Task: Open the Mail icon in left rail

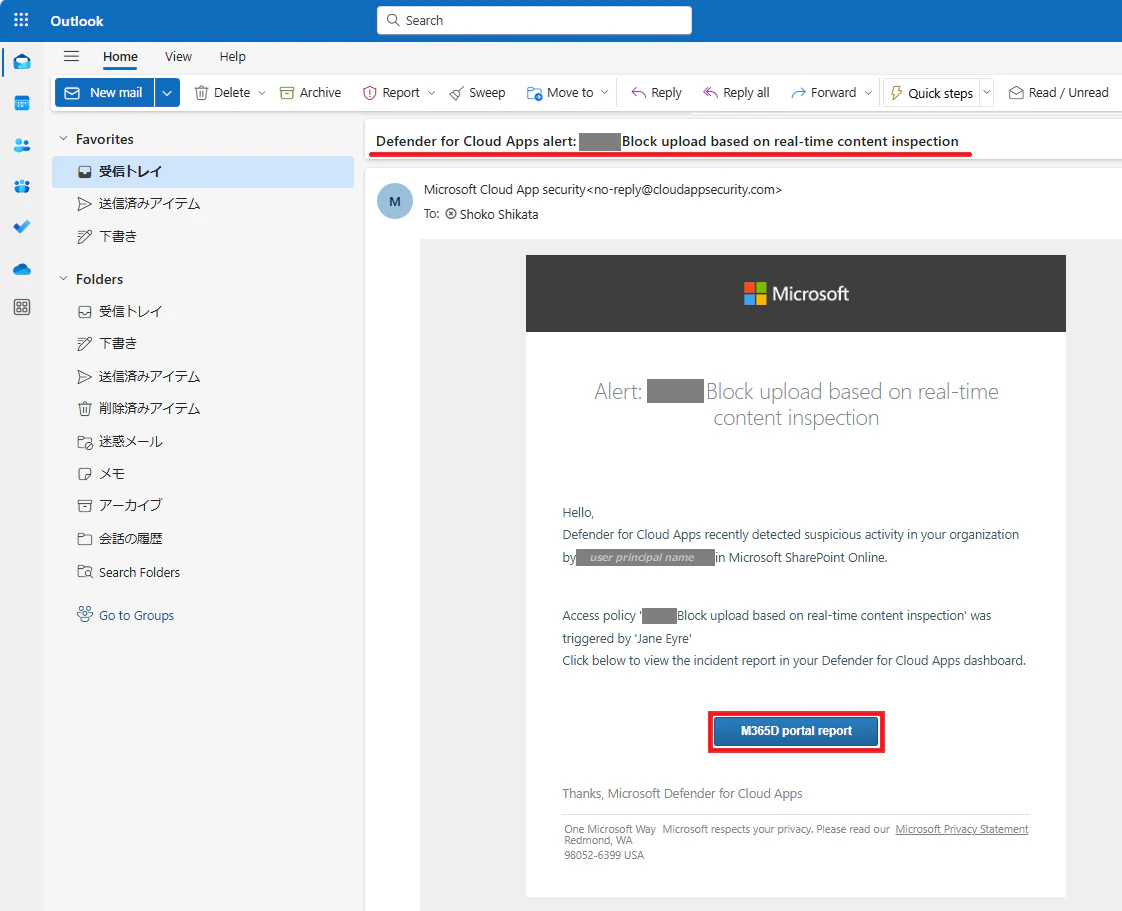Action: click(22, 62)
